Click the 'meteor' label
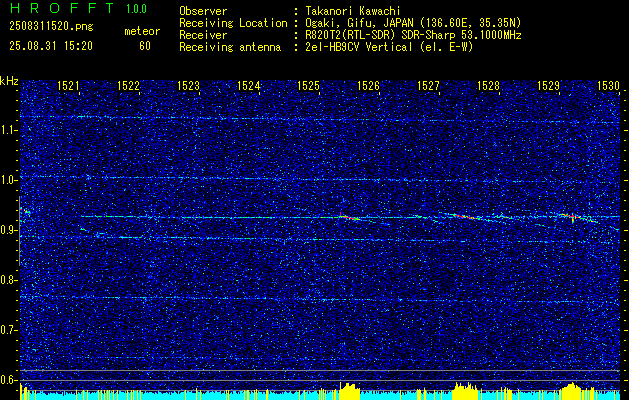Viewport: 629px width, 400px height. pos(142,31)
